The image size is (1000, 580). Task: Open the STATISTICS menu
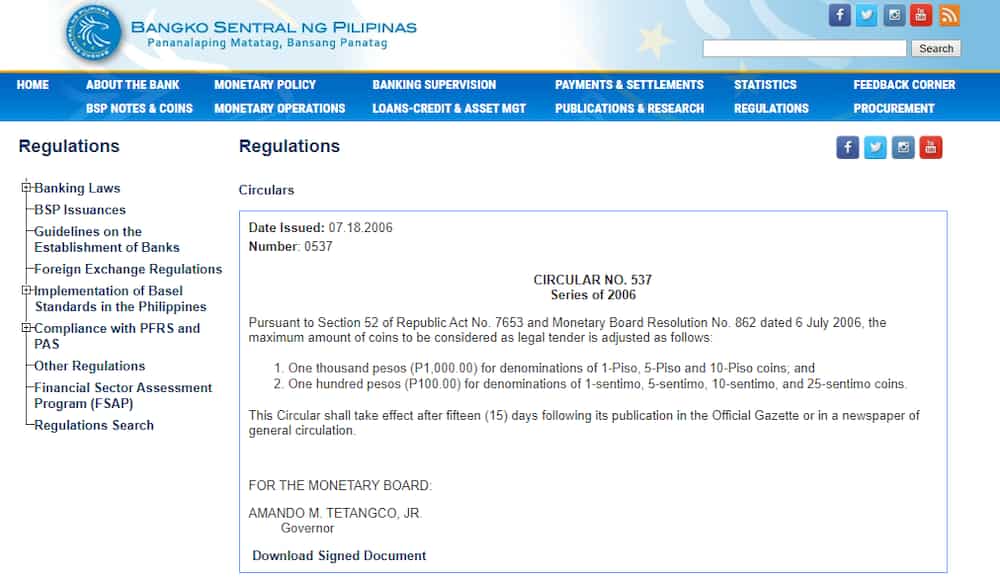(765, 85)
